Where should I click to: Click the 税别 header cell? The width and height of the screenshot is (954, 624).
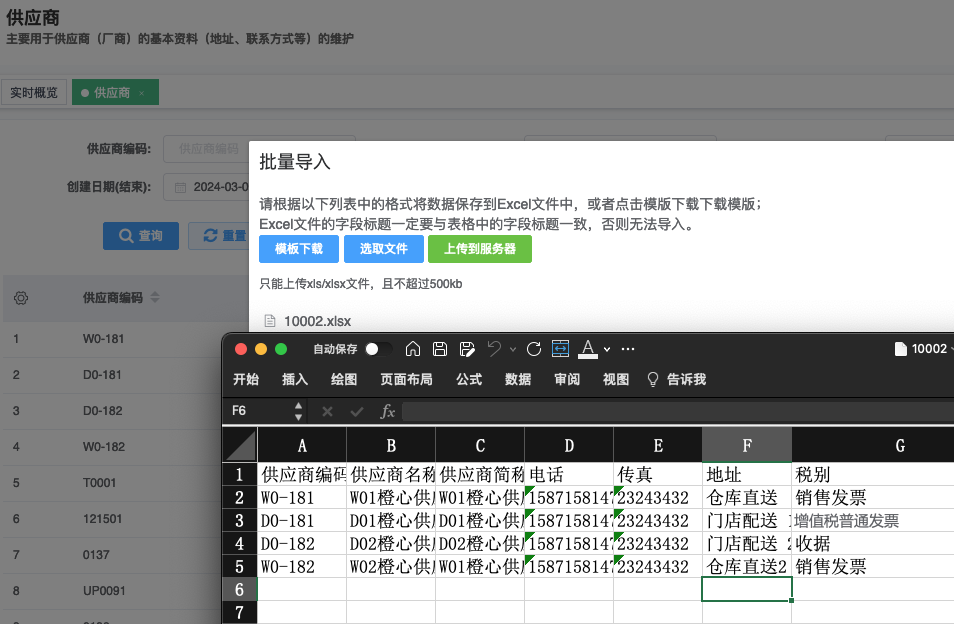pos(873,474)
